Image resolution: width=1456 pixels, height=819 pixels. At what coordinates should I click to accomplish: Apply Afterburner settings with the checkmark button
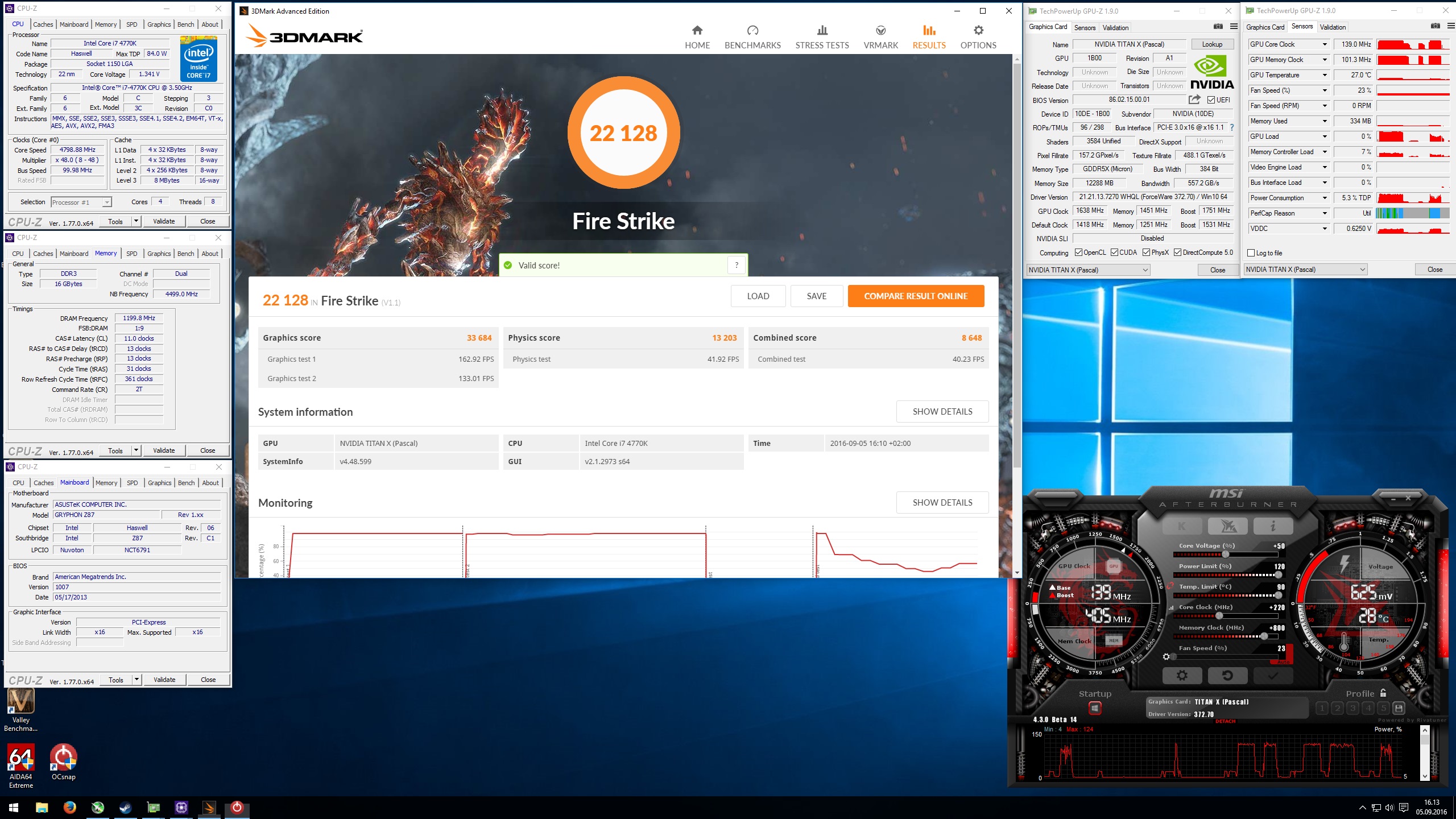click(x=1273, y=675)
